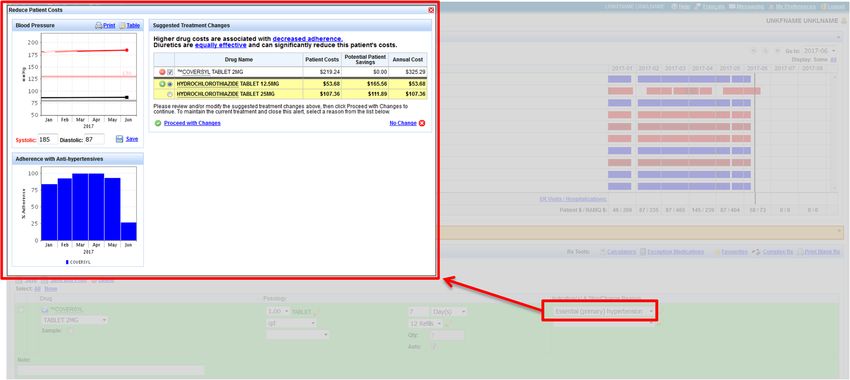Click the Proceed with Changes link
Viewport: 850px width, 380px height.
click(x=192, y=123)
